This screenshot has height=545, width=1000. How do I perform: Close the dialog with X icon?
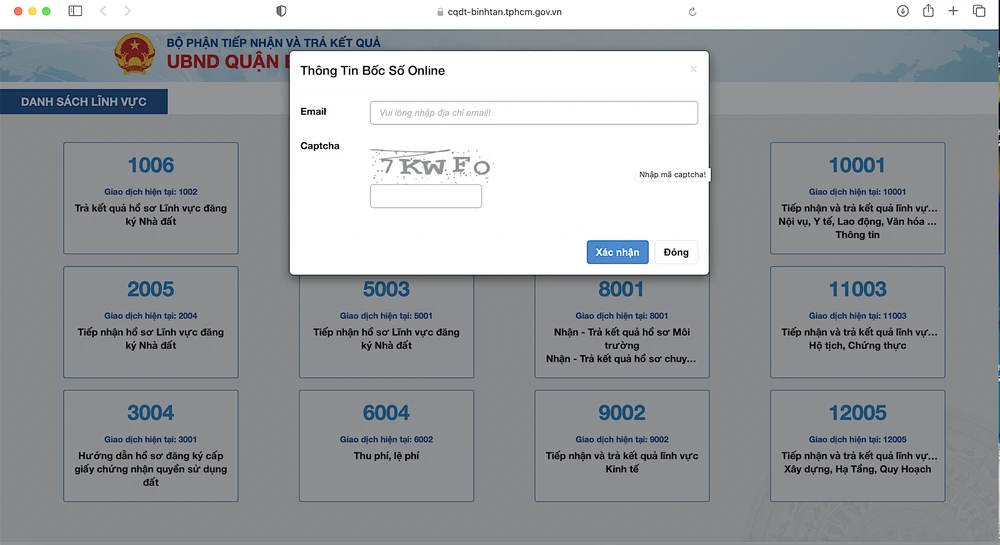[693, 70]
